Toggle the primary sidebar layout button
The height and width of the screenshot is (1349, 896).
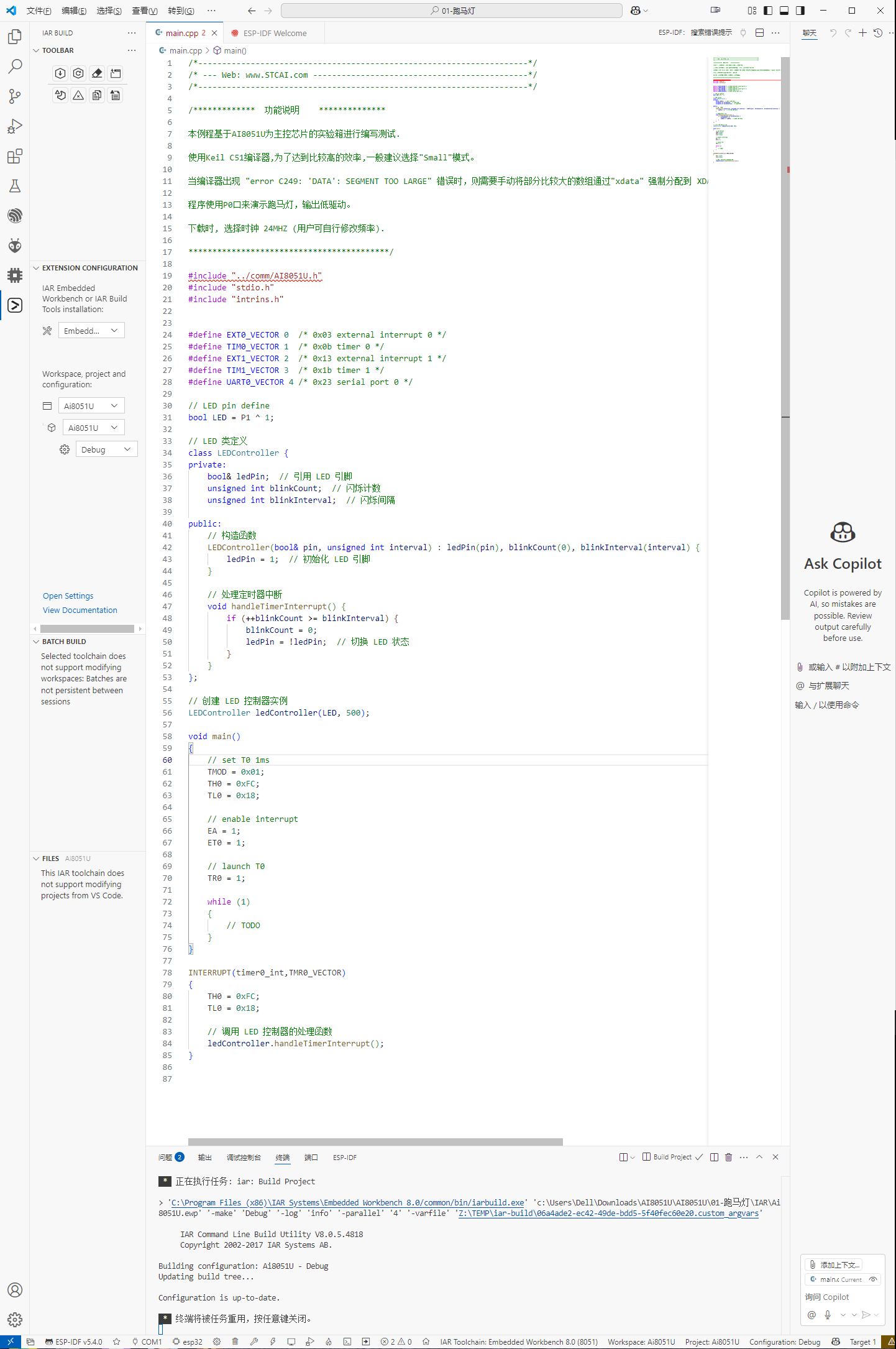pos(768,11)
